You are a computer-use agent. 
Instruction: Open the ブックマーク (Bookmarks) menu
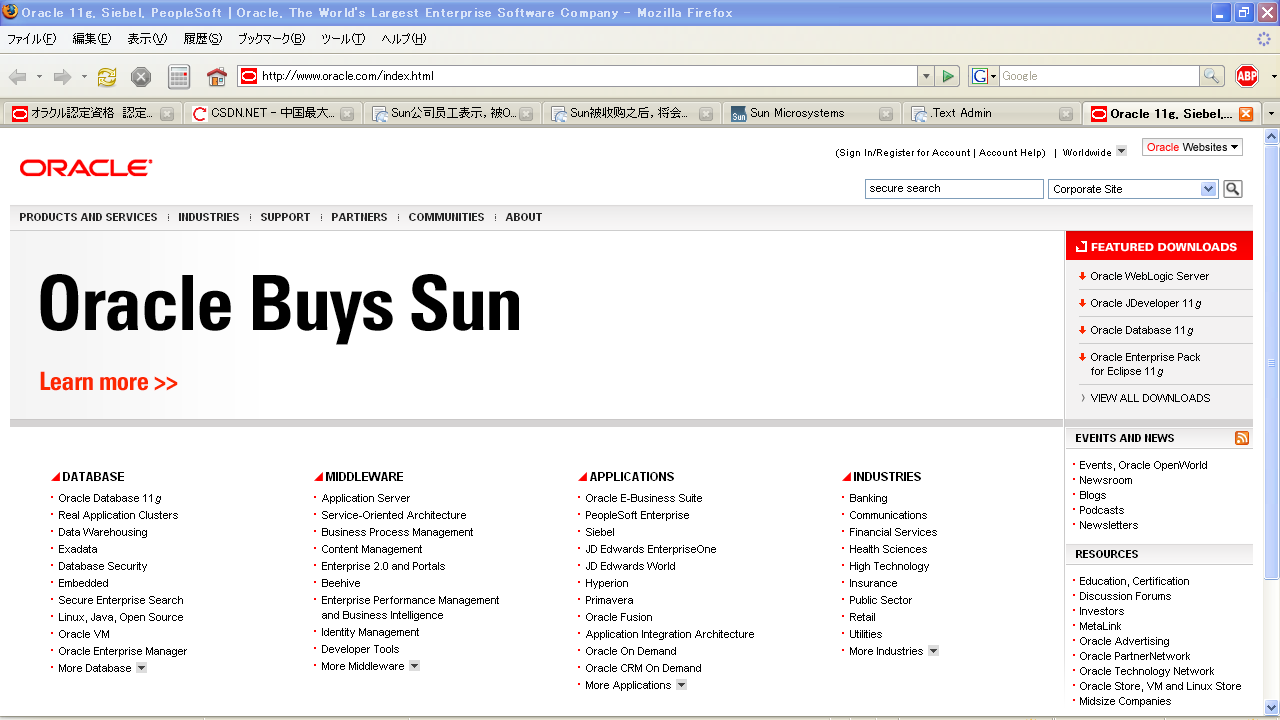click(x=271, y=39)
